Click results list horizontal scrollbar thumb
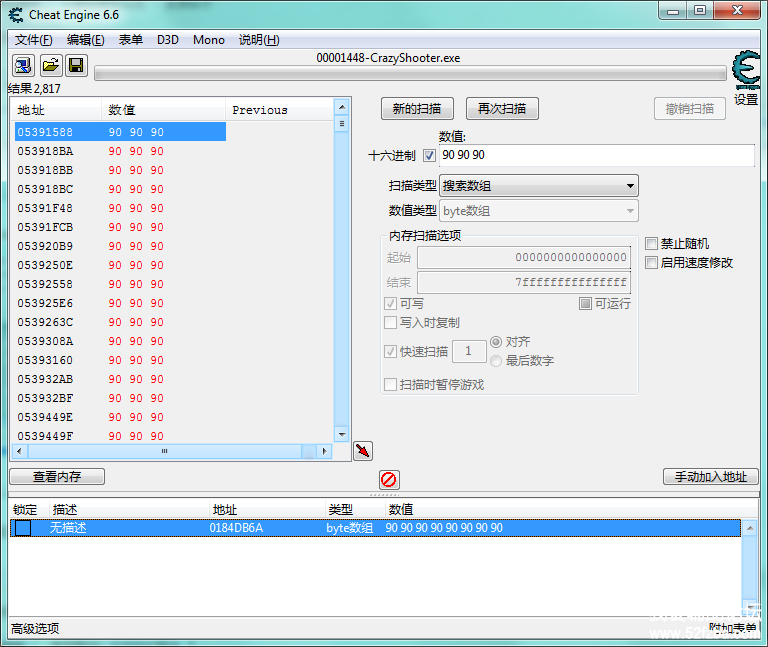Image resolution: width=768 pixels, height=647 pixels. pyautogui.click(x=165, y=451)
